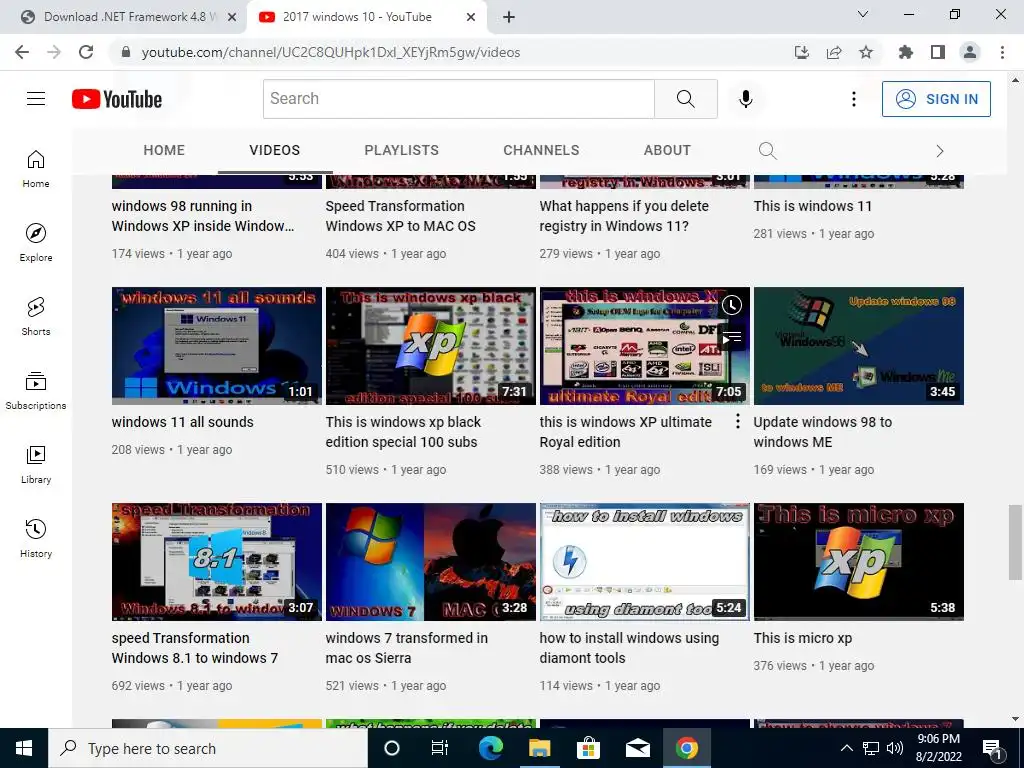Image resolution: width=1024 pixels, height=768 pixels.
Task: Open the CHANNELS tab
Action: [541, 150]
